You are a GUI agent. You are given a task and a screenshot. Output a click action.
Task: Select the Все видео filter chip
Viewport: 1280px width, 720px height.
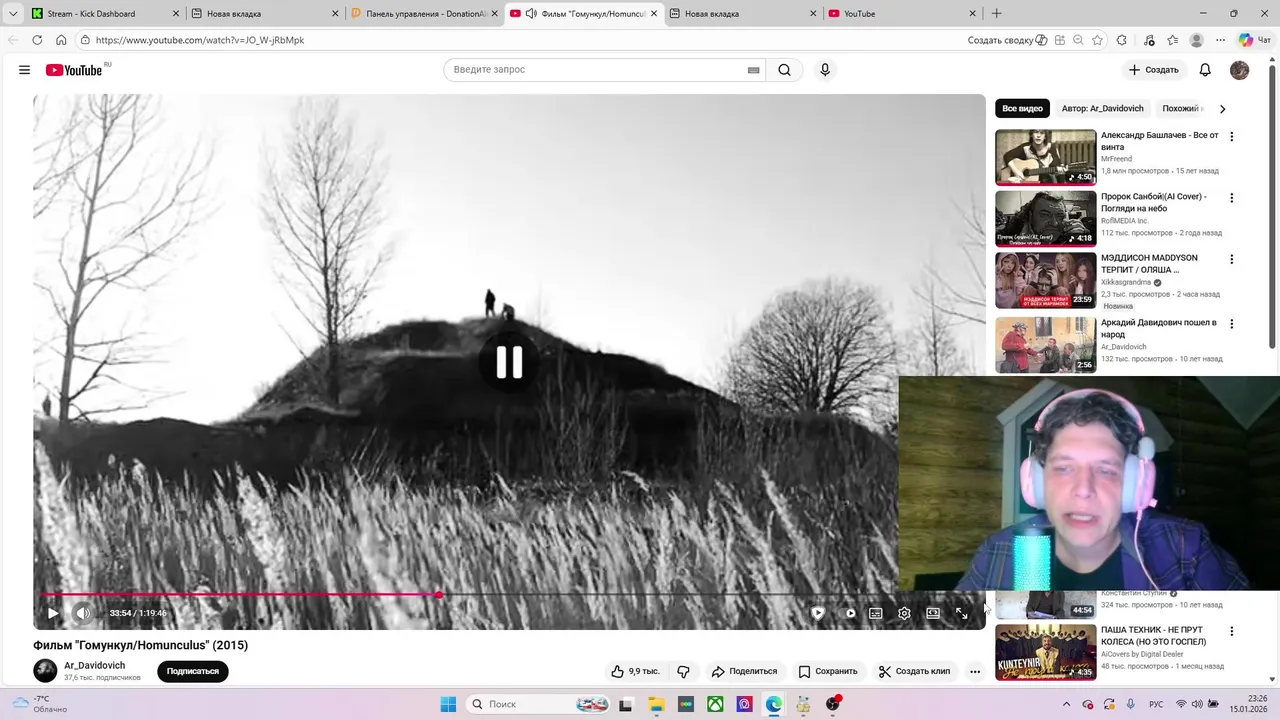[x=1022, y=108]
